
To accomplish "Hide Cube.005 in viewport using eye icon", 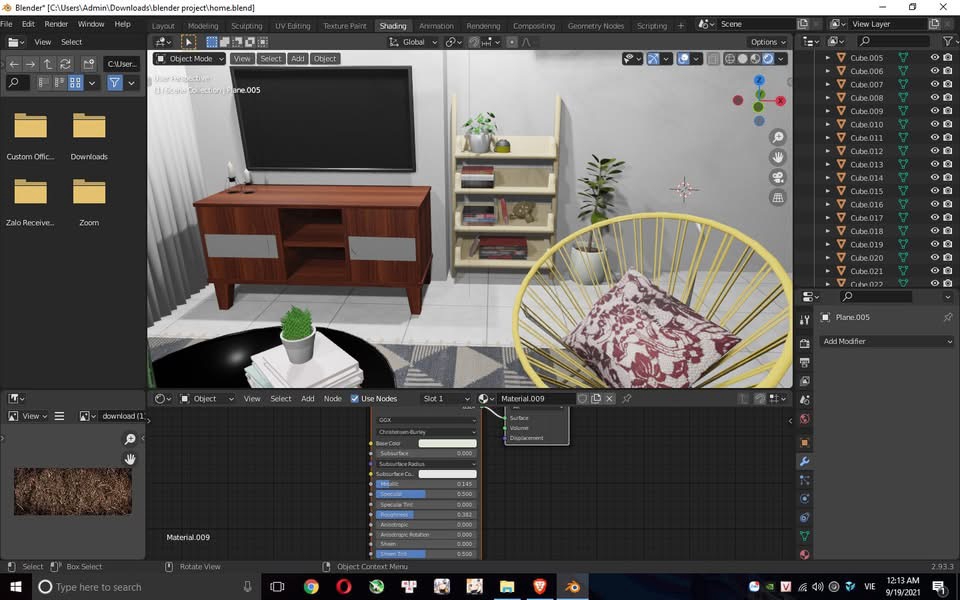I will 935,58.
